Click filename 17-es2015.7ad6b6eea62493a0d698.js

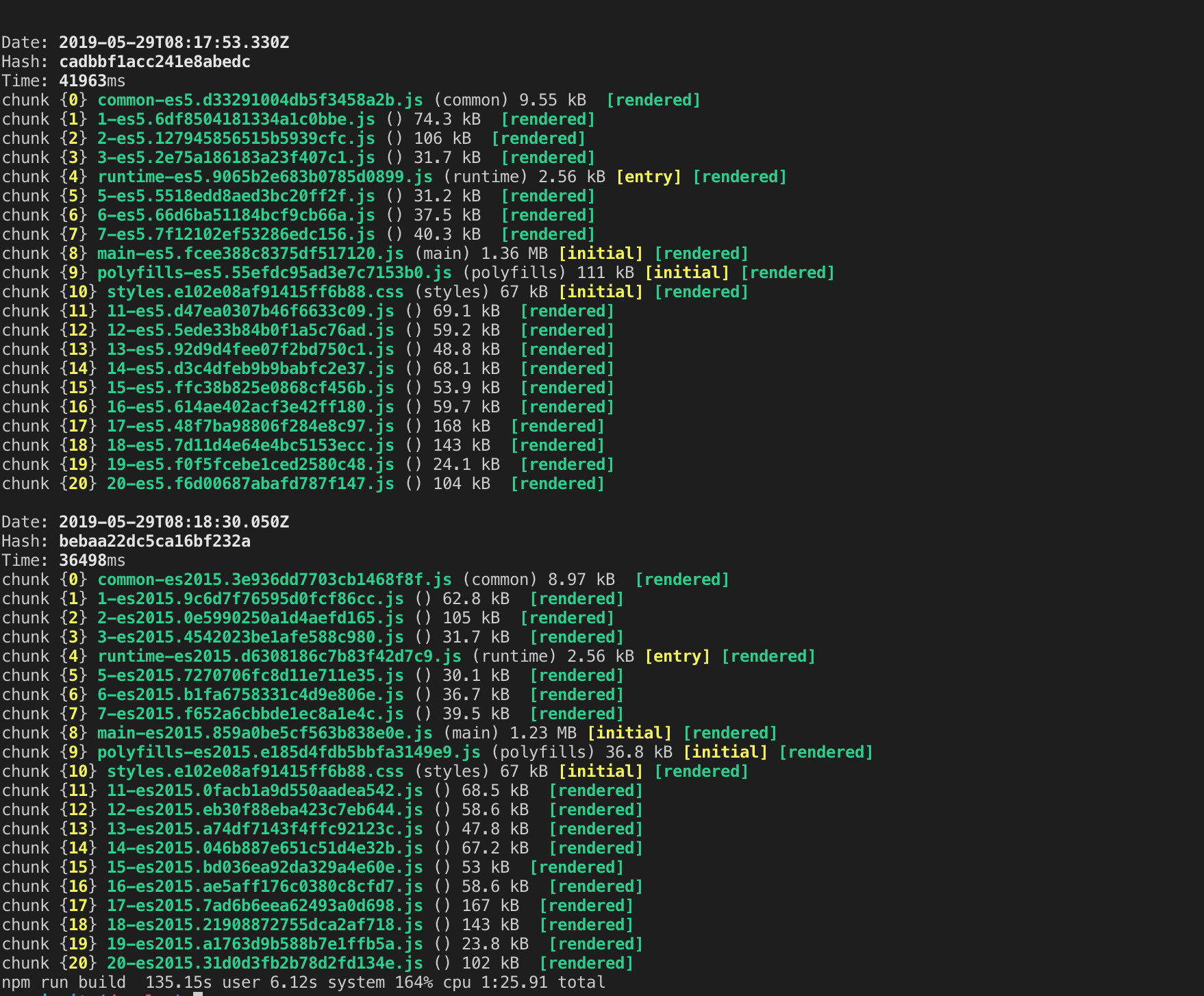tap(265, 906)
